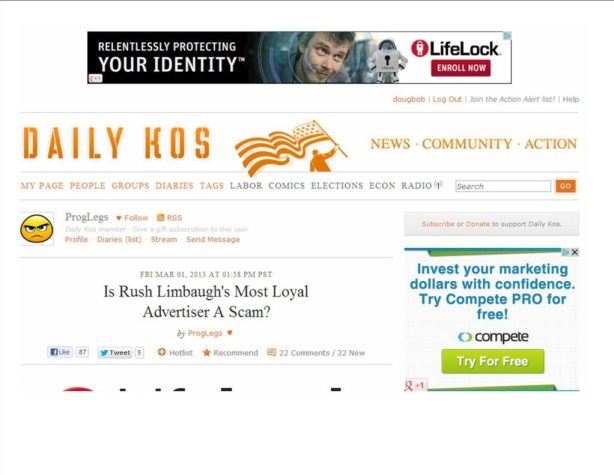Click the Log Out link
Viewport: 614px width, 475px height.
point(447,99)
